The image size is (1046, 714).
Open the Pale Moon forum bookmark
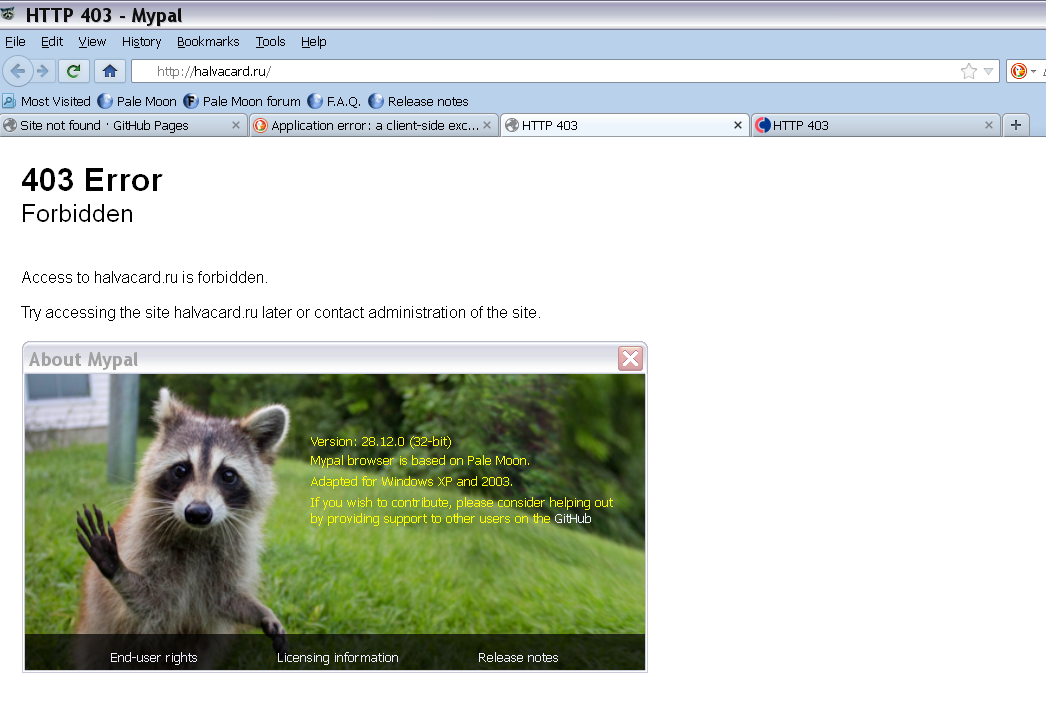click(242, 101)
